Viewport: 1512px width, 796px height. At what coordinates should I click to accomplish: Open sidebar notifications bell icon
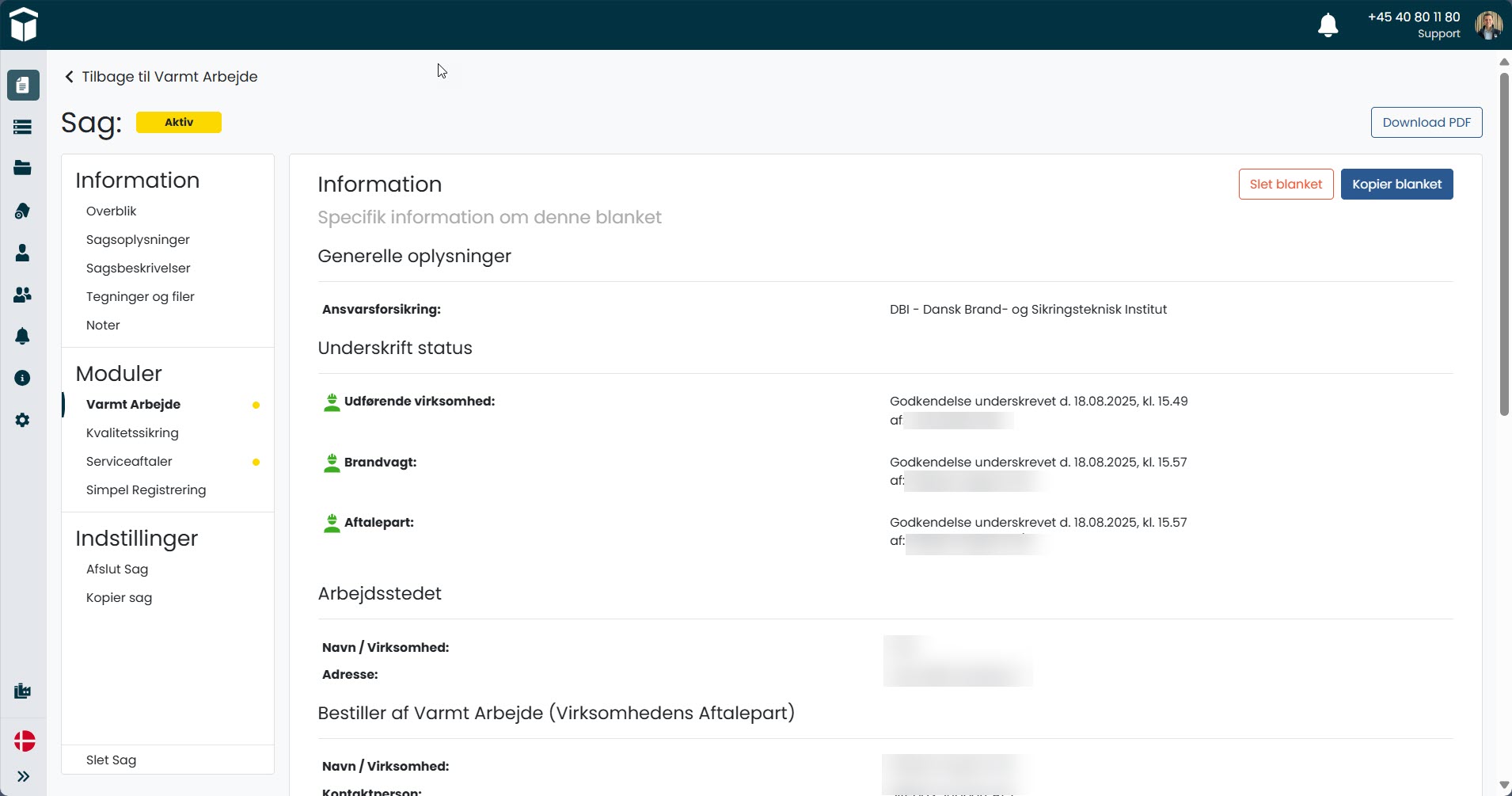23,337
